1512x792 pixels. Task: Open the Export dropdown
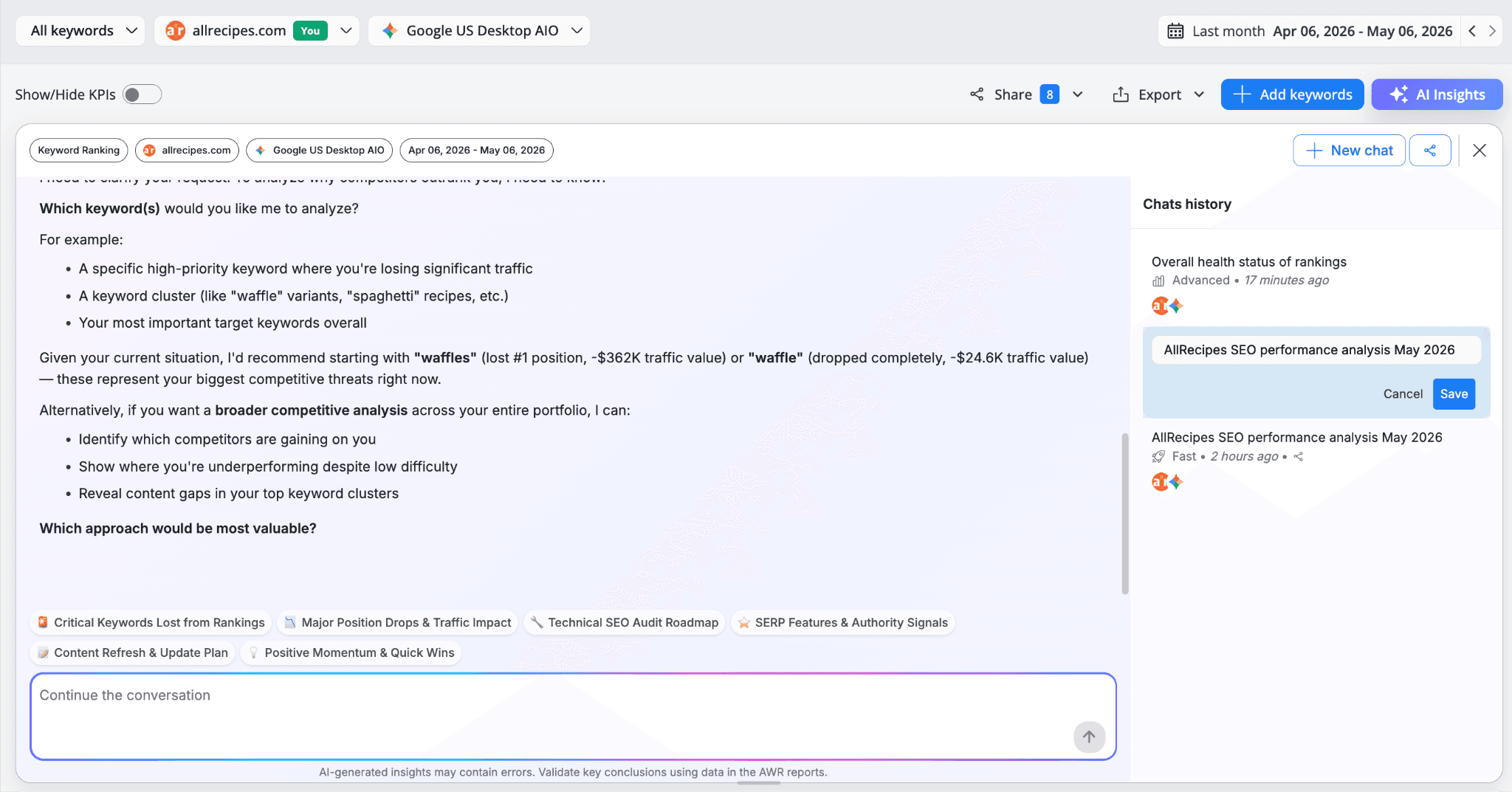tap(1158, 94)
